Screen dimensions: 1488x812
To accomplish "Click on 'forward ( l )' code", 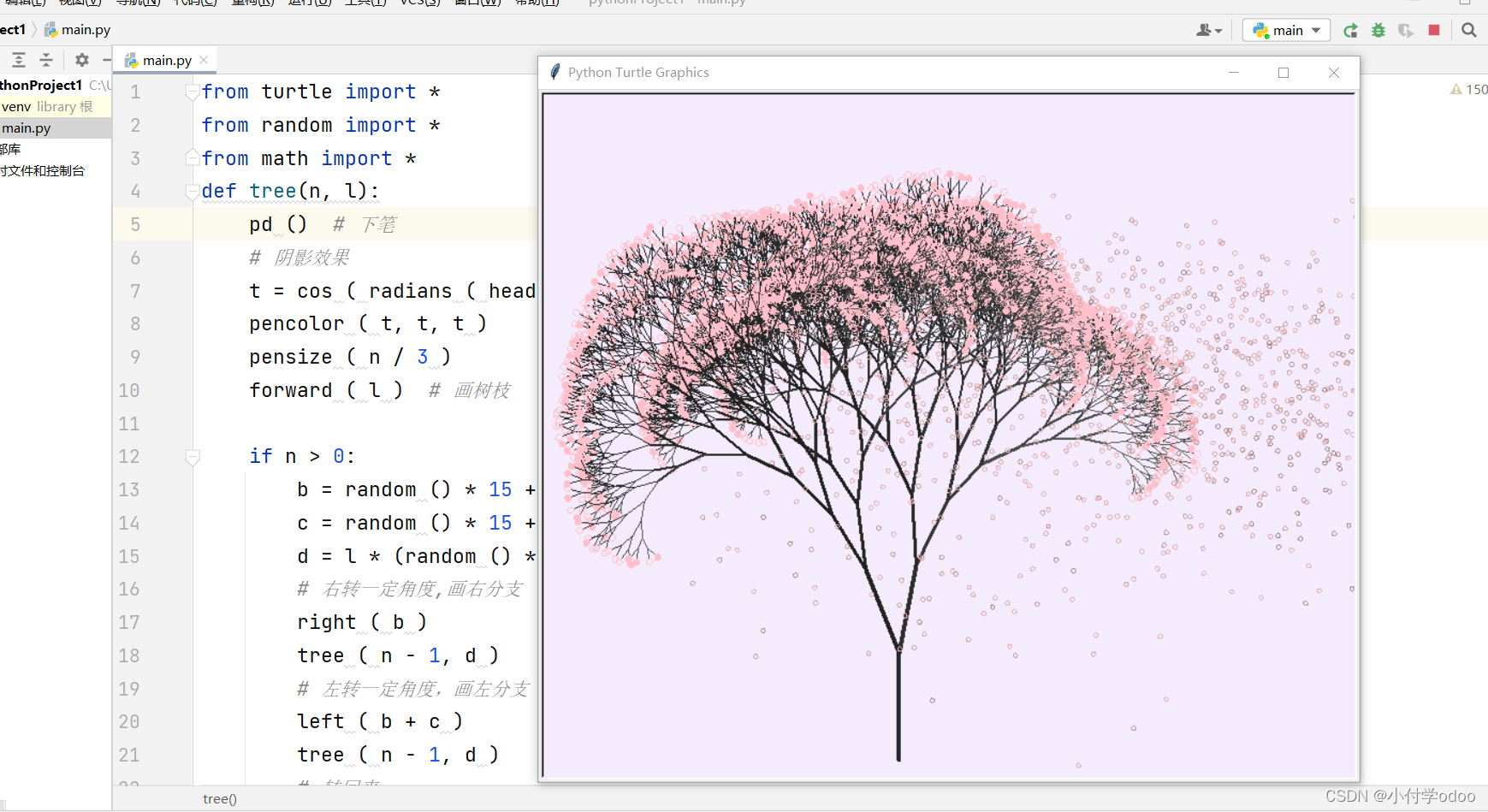I will [x=325, y=390].
